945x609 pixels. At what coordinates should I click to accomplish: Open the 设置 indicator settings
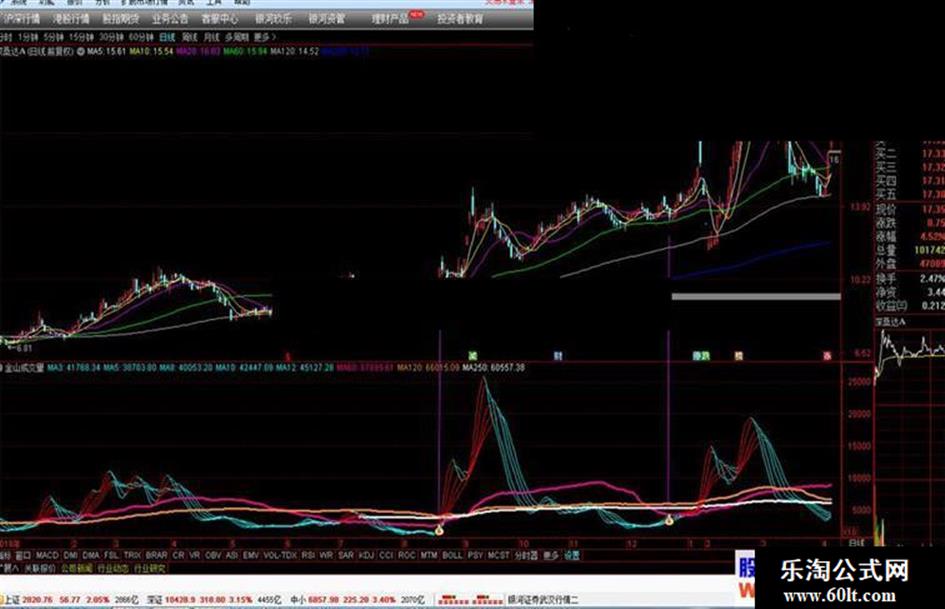[572, 555]
